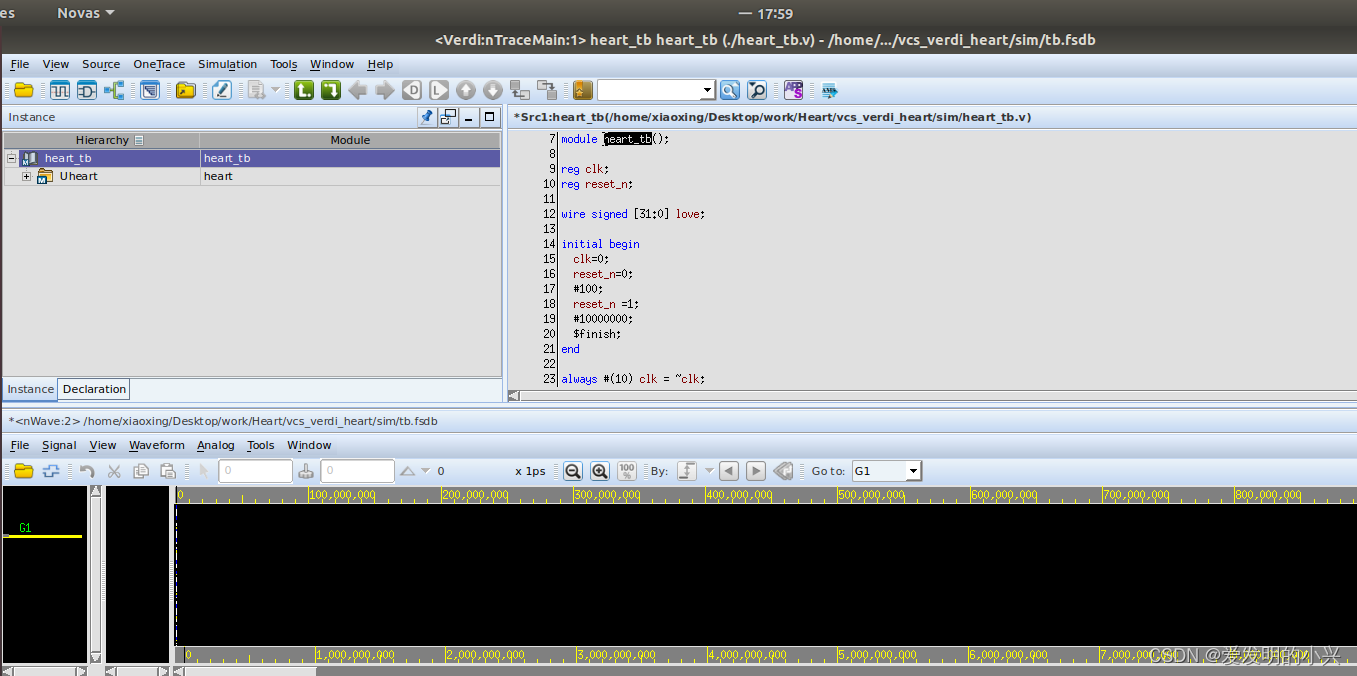
Task: Open the Analog menu in nWave
Action: pos(215,445)
